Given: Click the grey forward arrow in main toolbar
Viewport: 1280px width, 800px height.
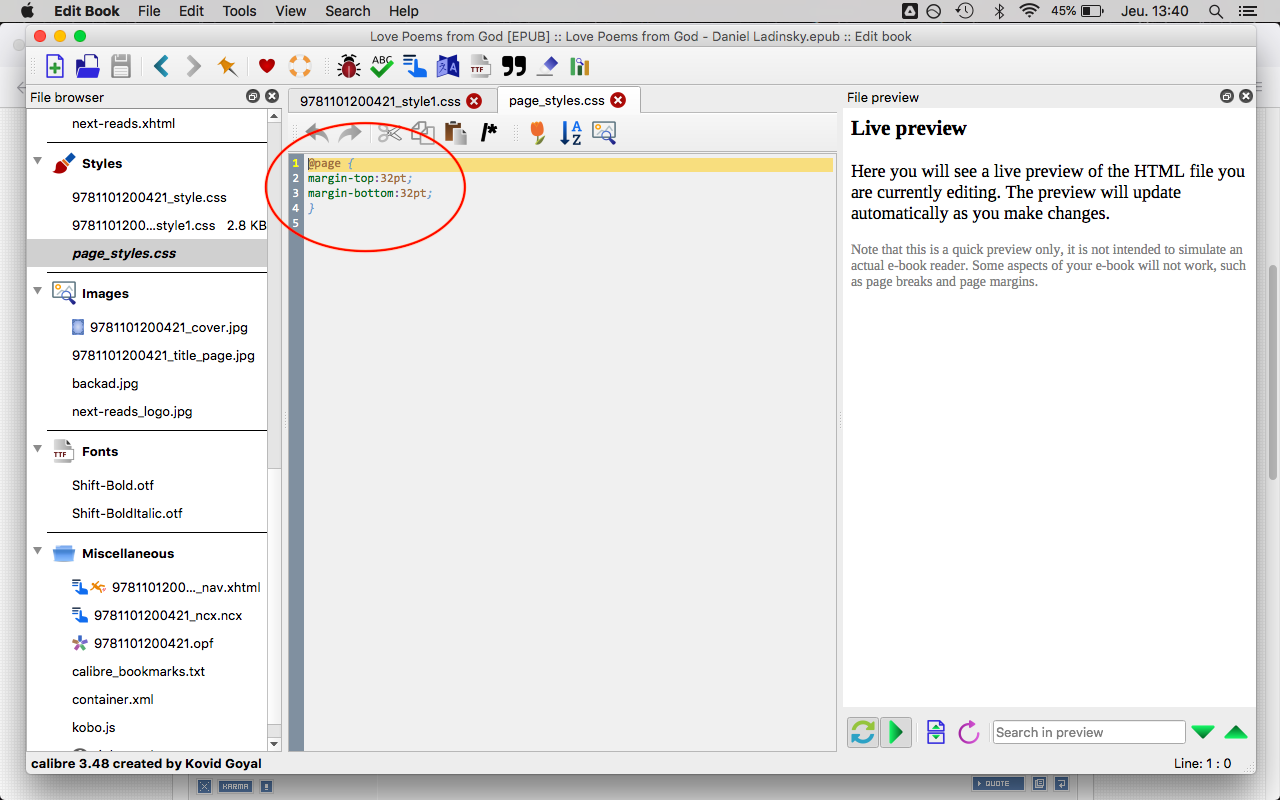Looking at the screenshot, I should 194,67.
